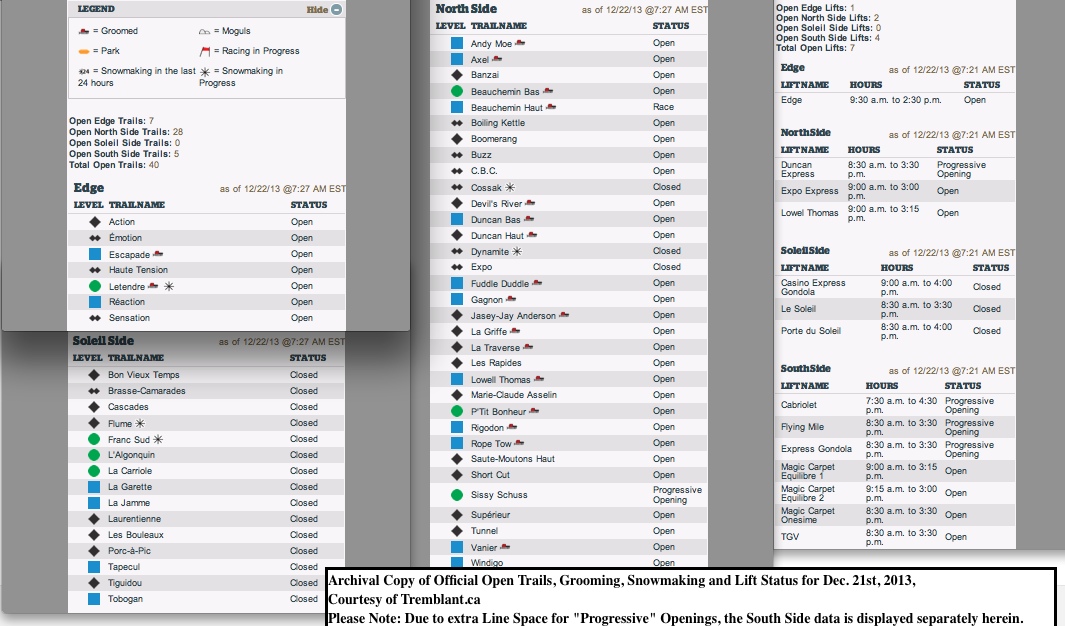Click the TGV lift name
The image size is (1065, 626).
coord(789,536)
